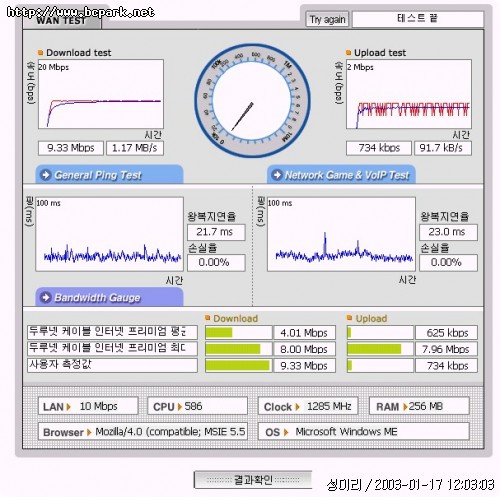Click the 1.17 MB/s download field
The image size is (500, 497).
tap(135, 148)
